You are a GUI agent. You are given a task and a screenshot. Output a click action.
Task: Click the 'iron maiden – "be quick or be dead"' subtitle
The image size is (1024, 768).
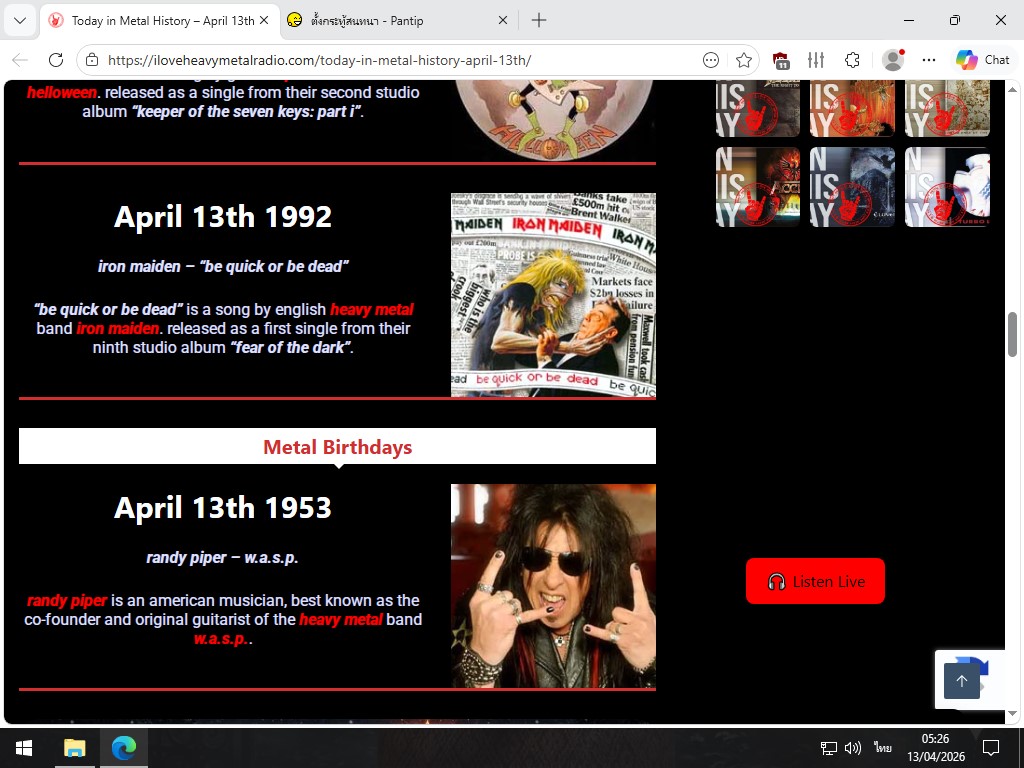(223, 266)
